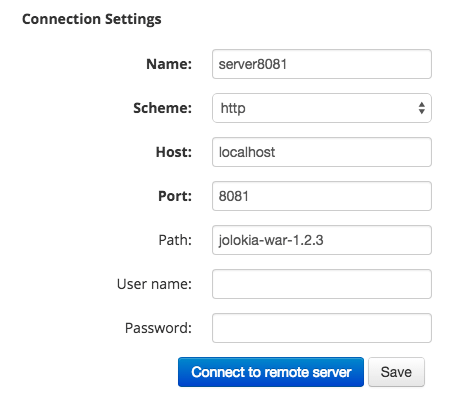This screenshot has height=399, width=451.
Task: Click the Path field with jolokia-war-1.2.3
Action: coord(322,240)
